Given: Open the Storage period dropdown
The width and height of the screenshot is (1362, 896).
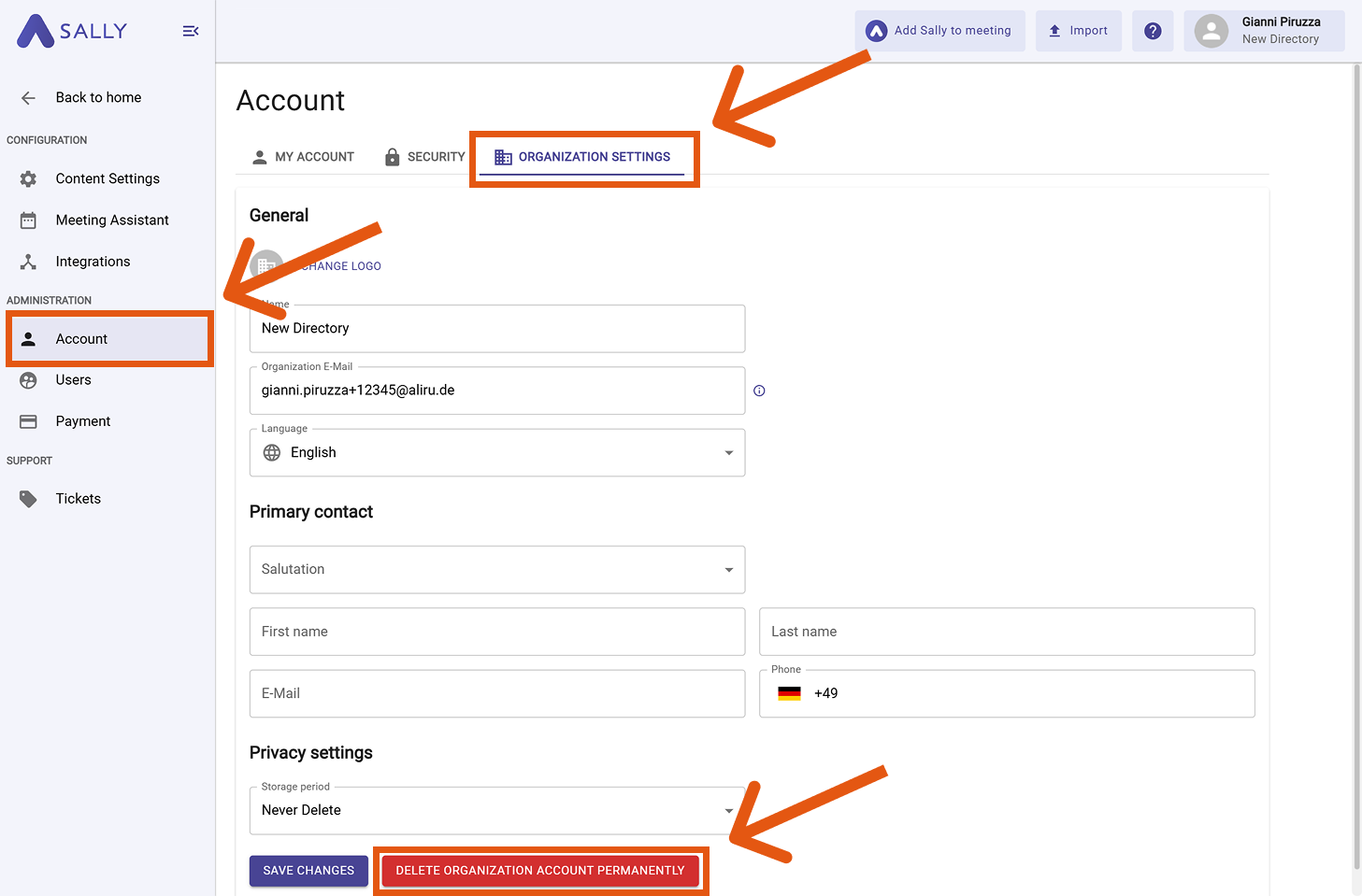Looking at the screenshot, I should (497, 810).
